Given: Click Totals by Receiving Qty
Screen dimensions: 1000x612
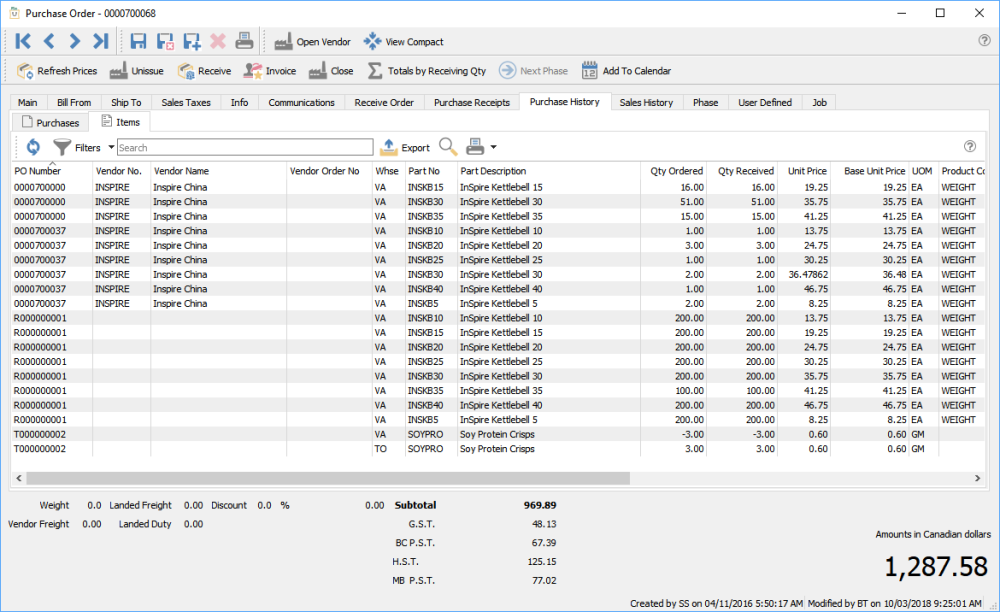Looking at the screenshot, I should tap(427, 71).
